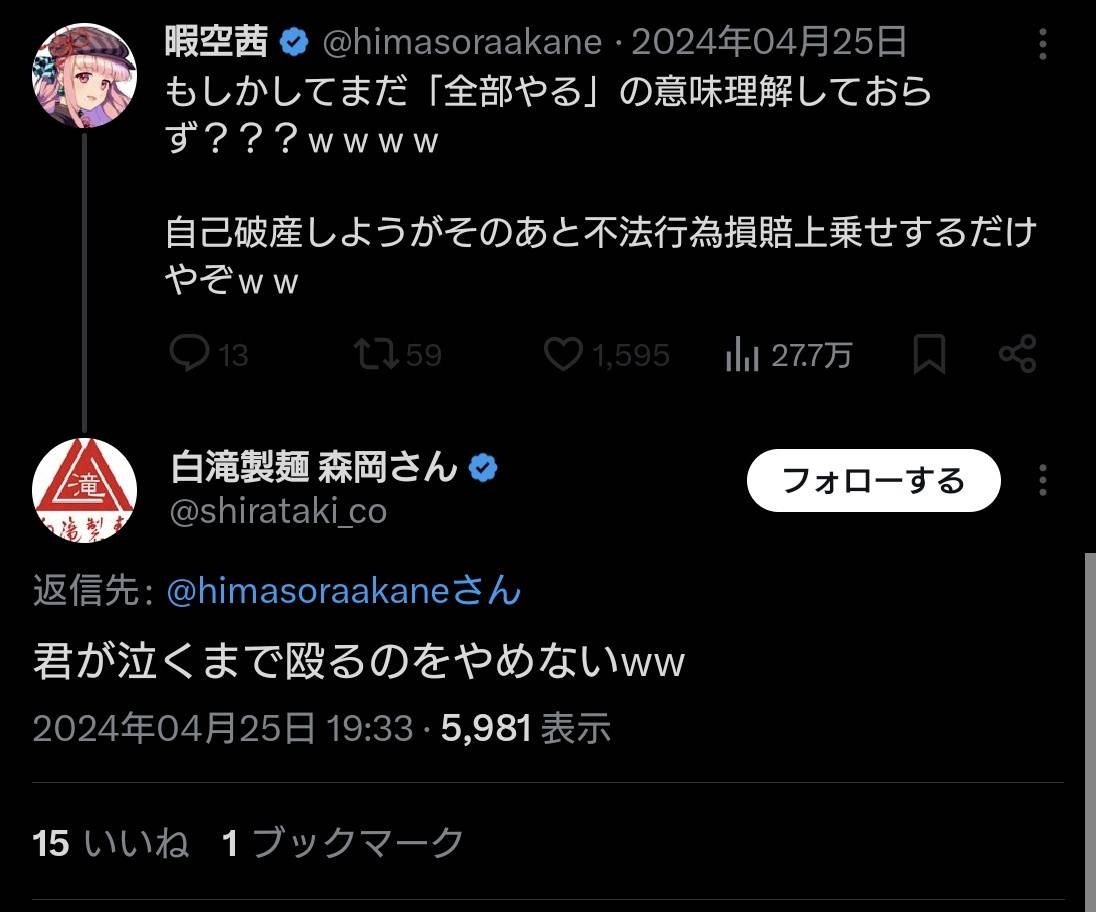Click the フォローする button

coord(873,481)
